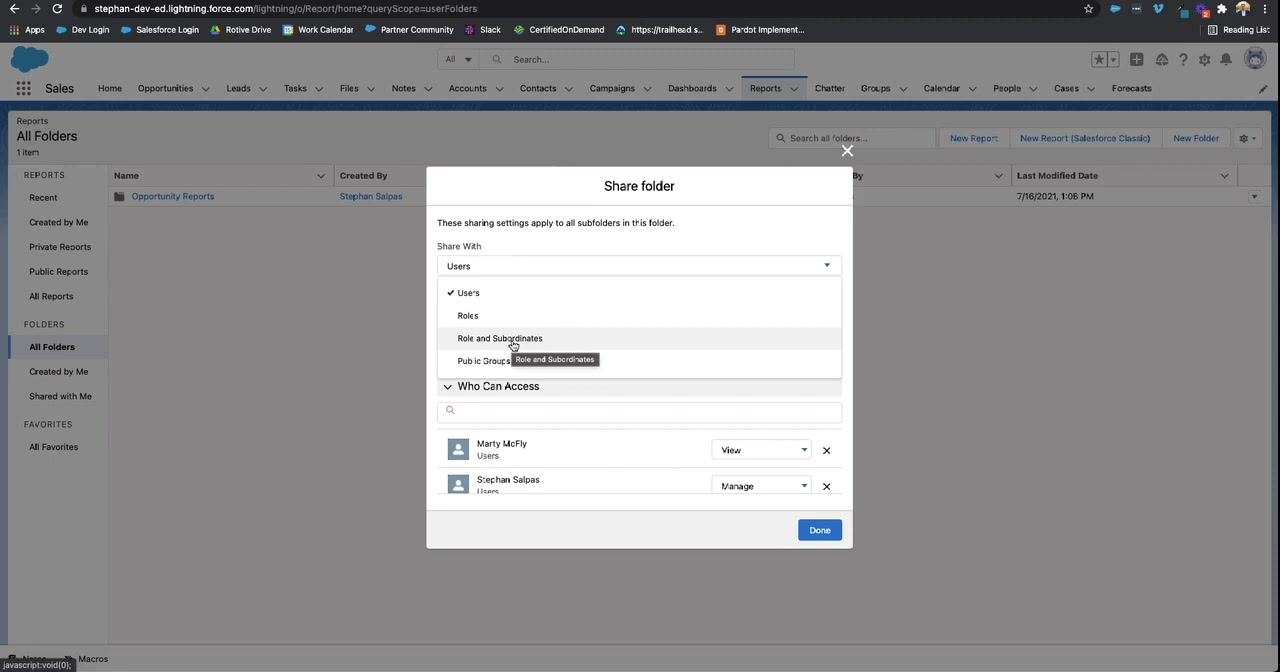The height and width of the screenshot is (672, 1280).
Task: Open Name column sort menu
Action: [x=321, y=176]
